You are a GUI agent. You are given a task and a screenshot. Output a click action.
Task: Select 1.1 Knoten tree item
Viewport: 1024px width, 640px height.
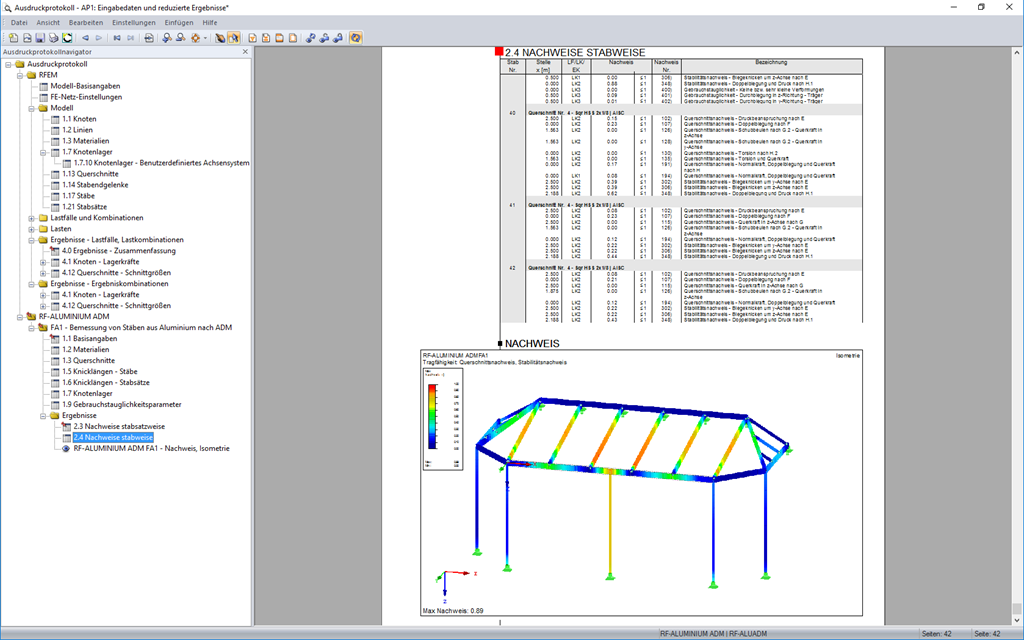(x=79, y=119)
